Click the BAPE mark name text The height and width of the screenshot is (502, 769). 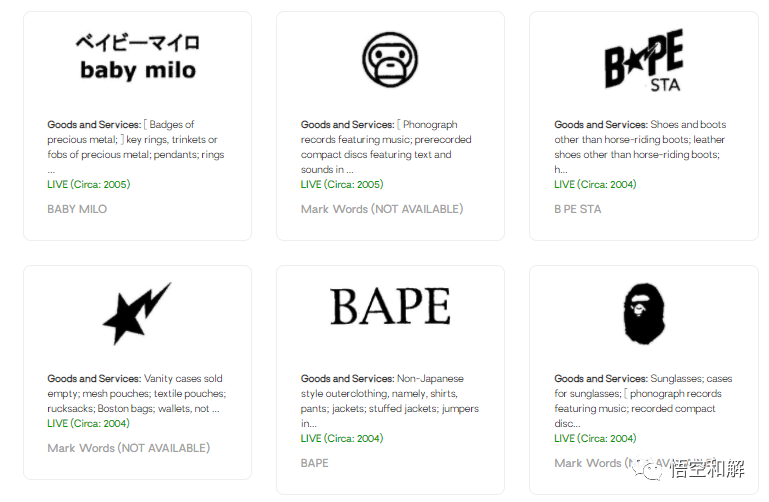tap(314, 463)
